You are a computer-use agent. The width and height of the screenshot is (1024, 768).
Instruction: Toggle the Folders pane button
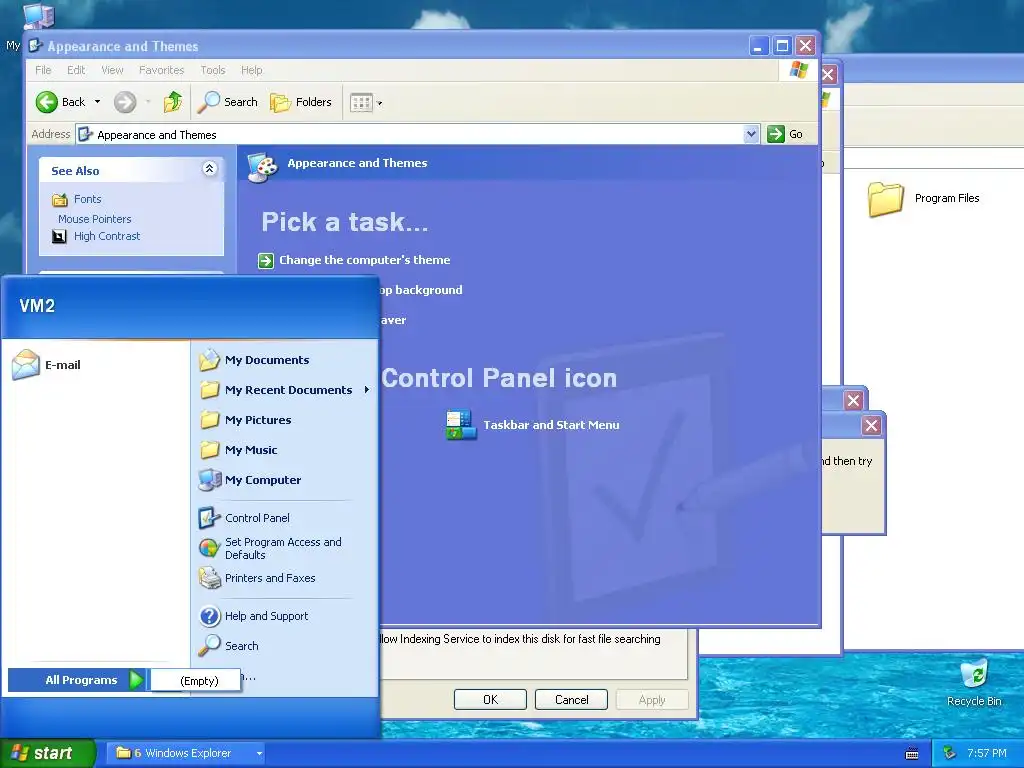click(301, 102)
